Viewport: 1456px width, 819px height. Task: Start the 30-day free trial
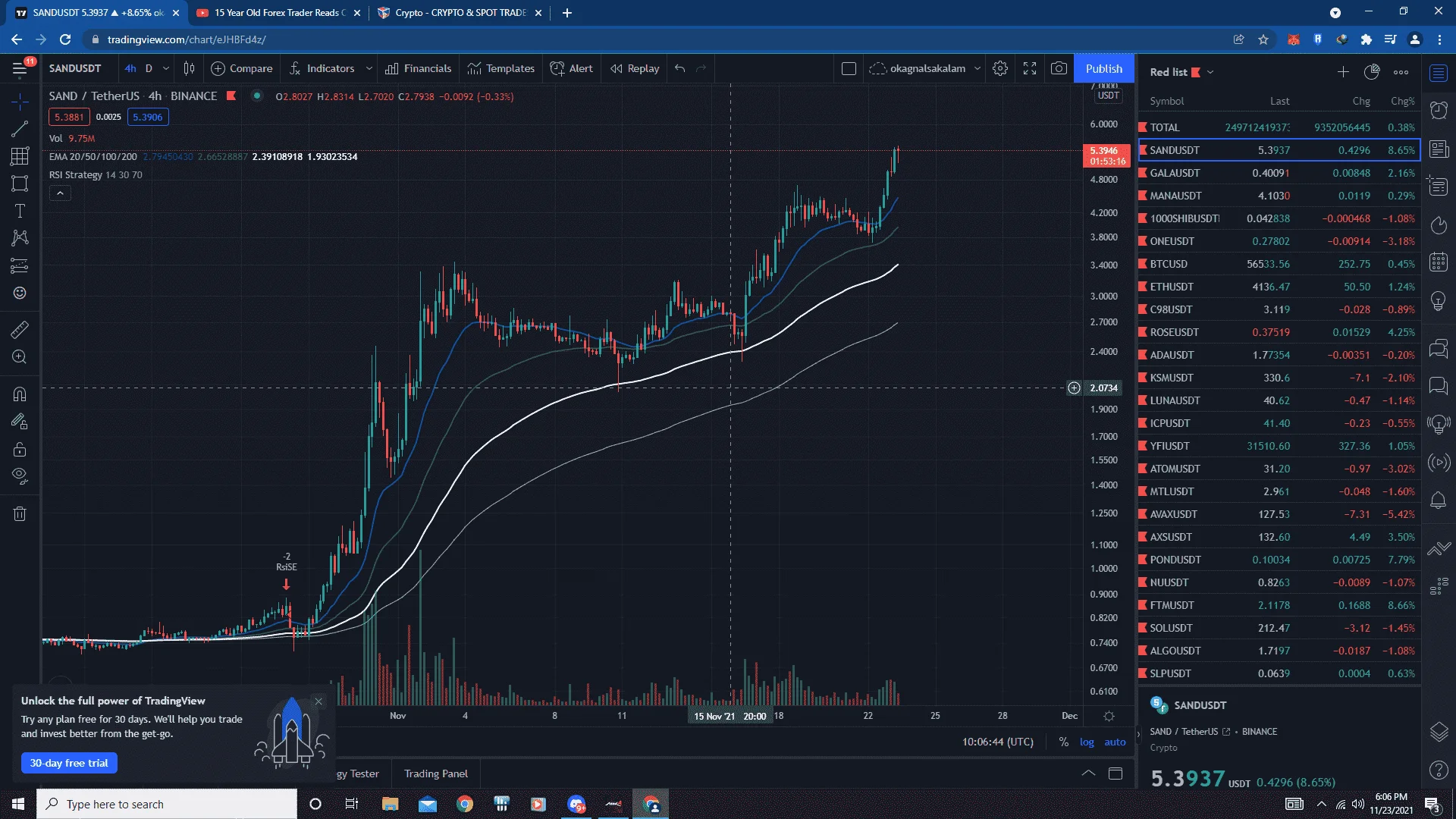[x=69, y=763]
